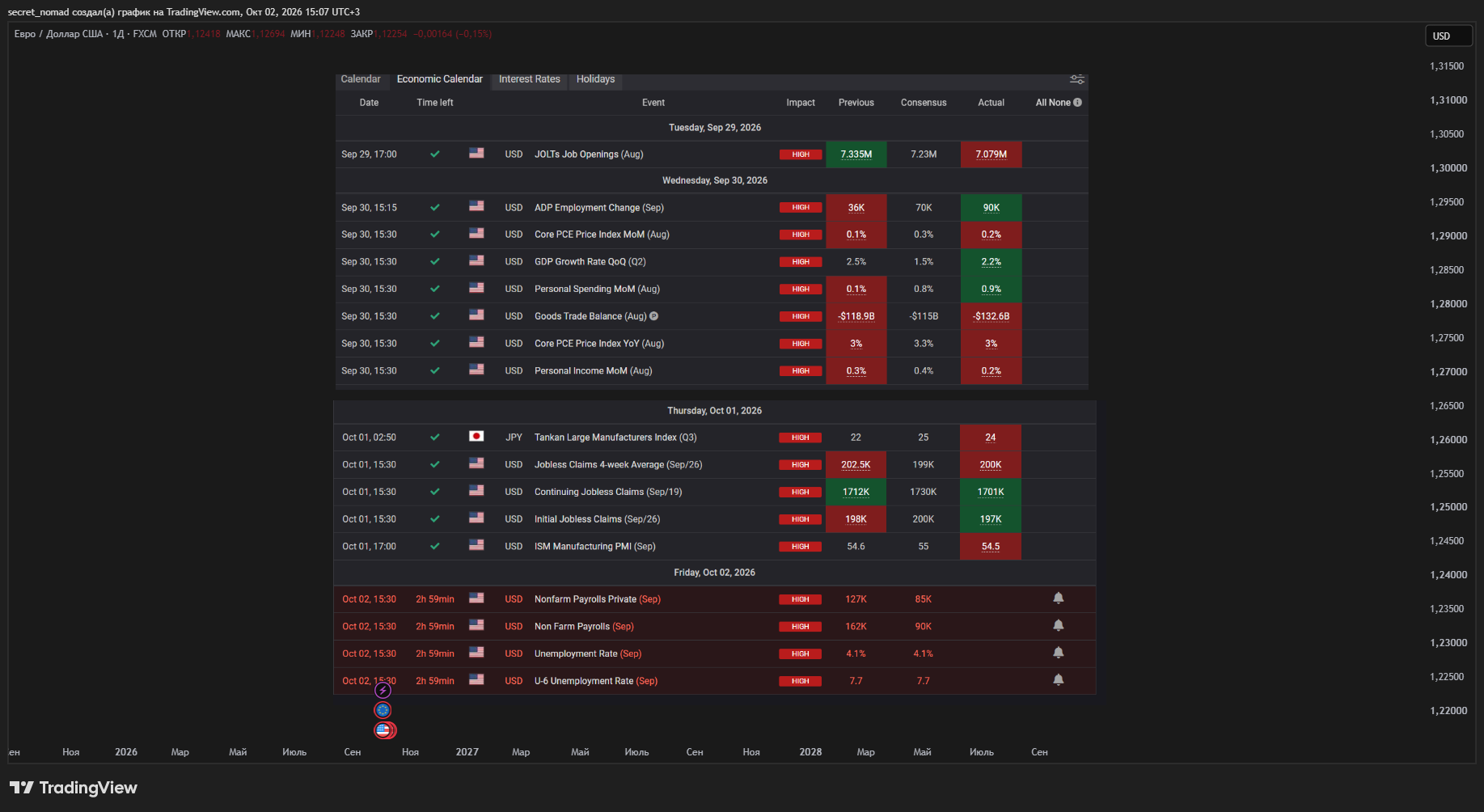Select the Economic Calendar tab

click(440, 79)
